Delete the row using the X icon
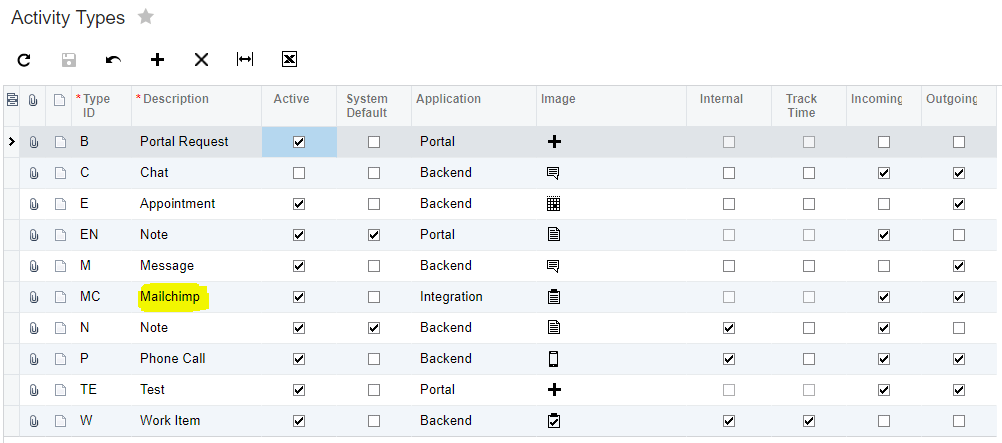This screenshot has width=1002, height=443. (x=201, y=60)
